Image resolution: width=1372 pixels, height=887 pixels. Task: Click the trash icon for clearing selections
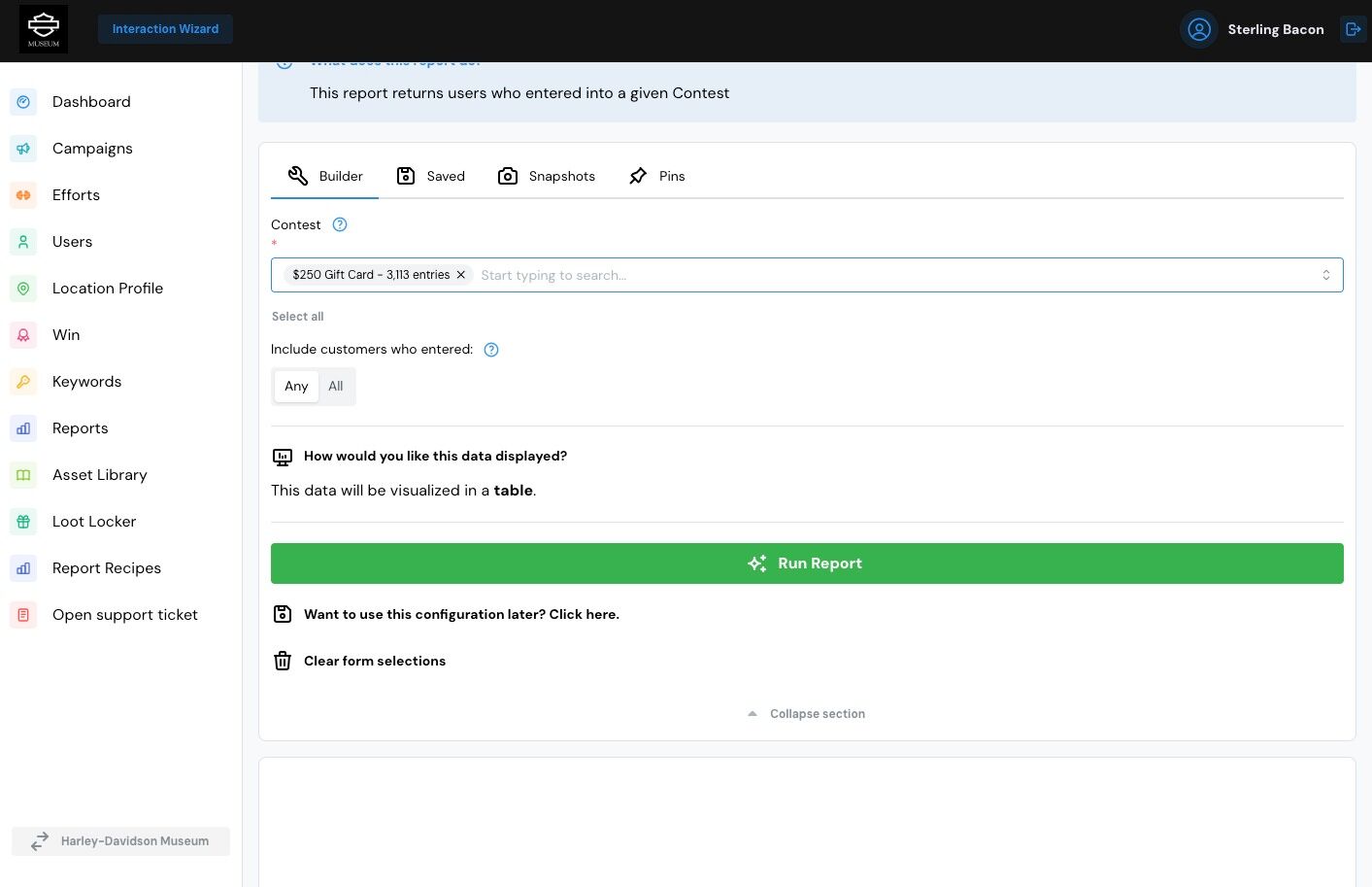pyautogui.click(x=283, y=661)
